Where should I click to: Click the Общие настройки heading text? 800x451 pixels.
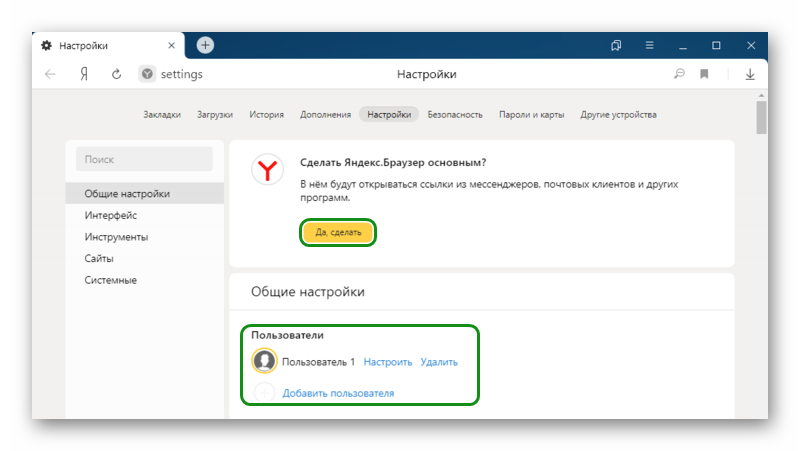[x=308, y=291]
